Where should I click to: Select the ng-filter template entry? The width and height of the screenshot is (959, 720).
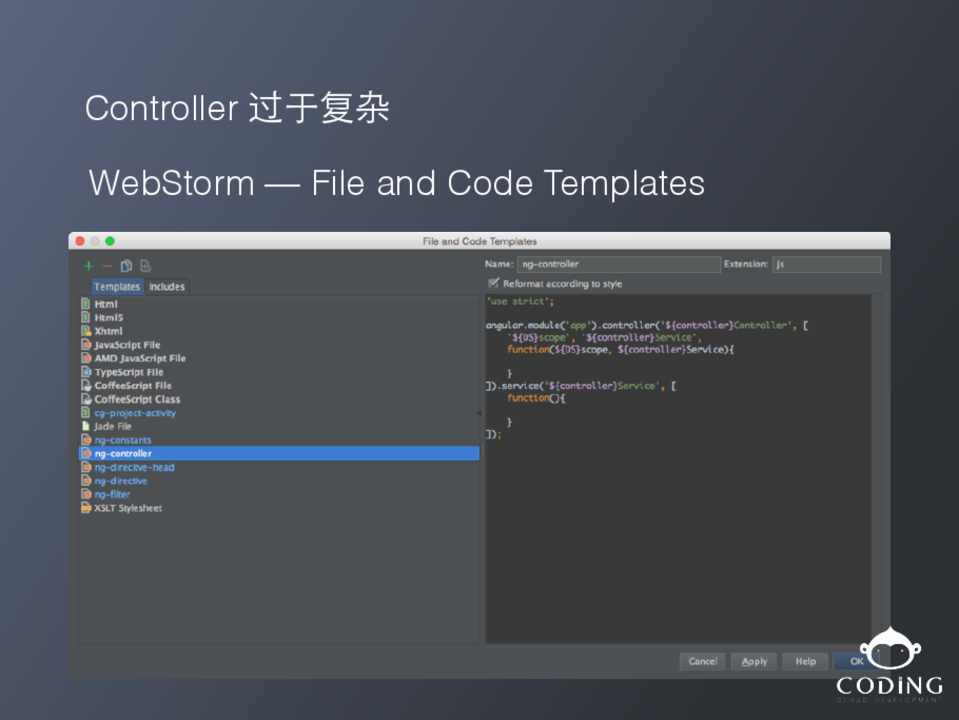pos(112,494)
